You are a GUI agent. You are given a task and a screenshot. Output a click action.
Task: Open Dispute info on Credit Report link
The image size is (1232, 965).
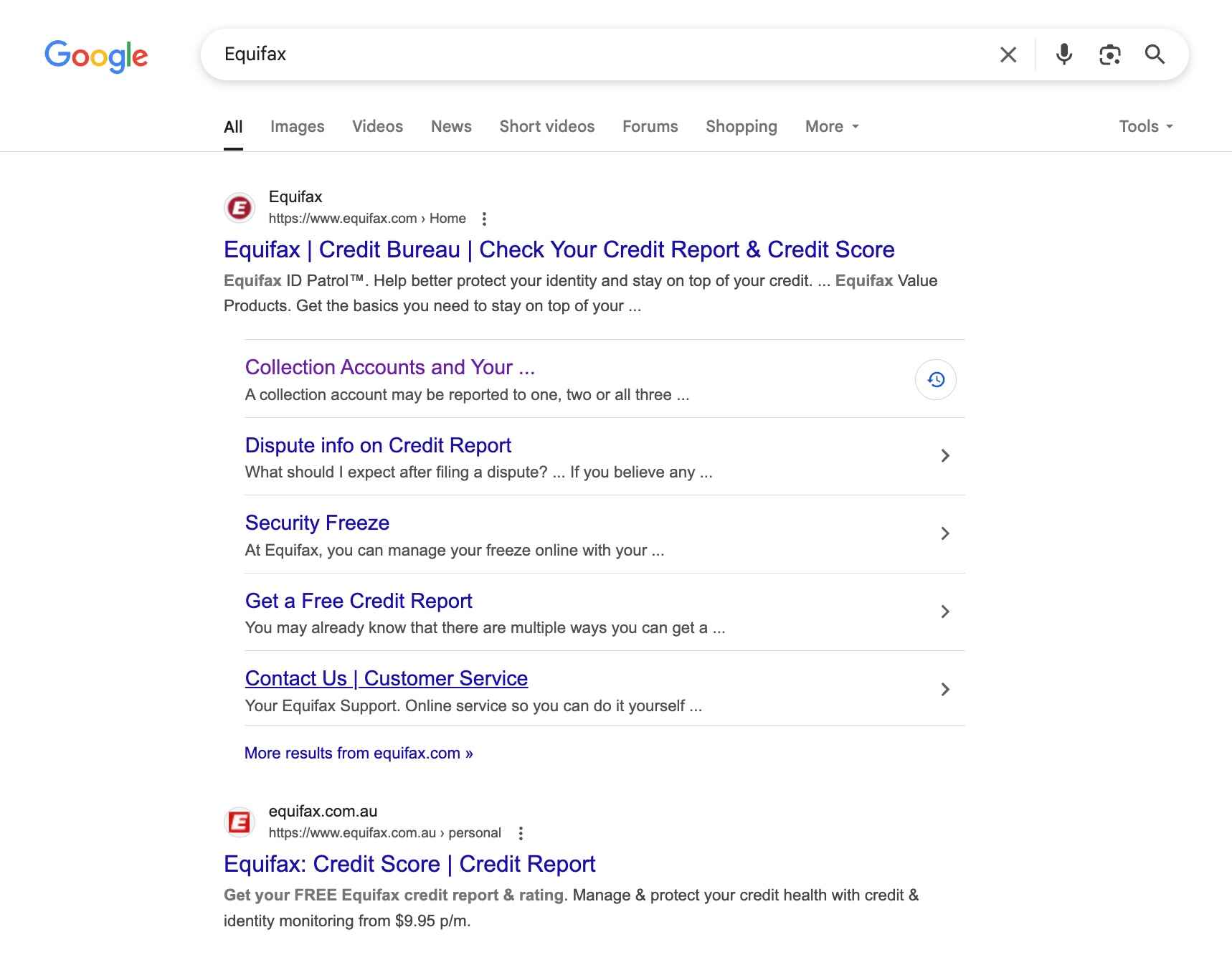pos(378,445)
